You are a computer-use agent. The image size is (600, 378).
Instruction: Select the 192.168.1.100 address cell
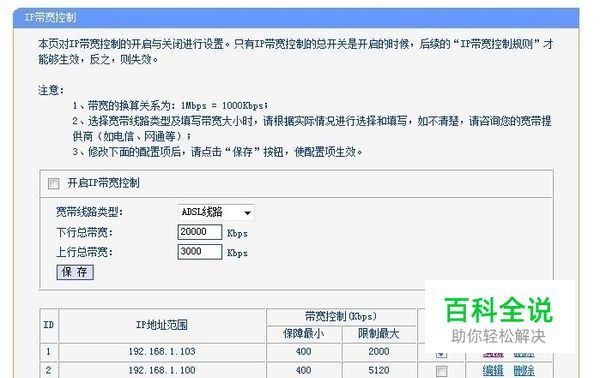pos(162,370)
